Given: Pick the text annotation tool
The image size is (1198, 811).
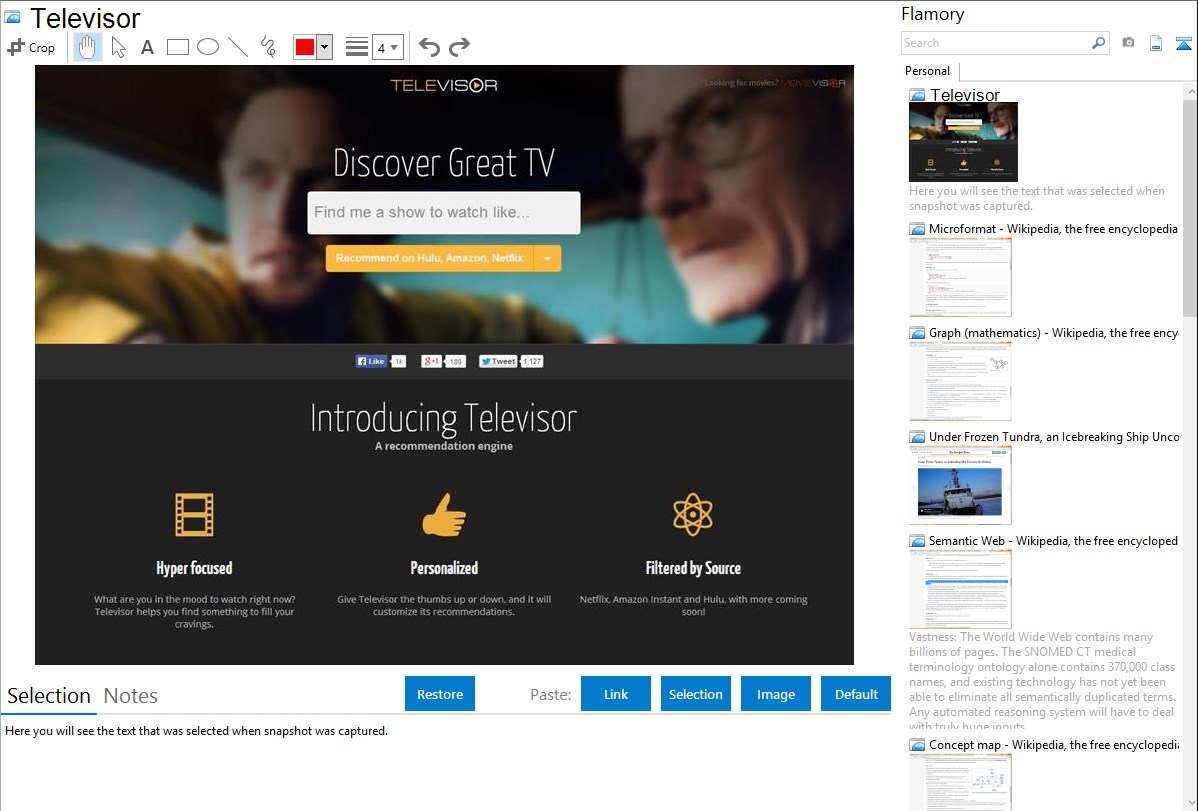Looking at the screenshot, I should pyautogui.click(x=147, y=47).
